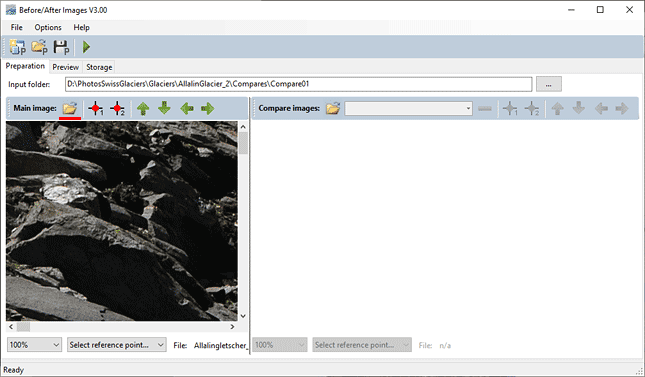Click the browse button for input folder
This screenshot has width=645, height=377.
click(x=548, y=84)
